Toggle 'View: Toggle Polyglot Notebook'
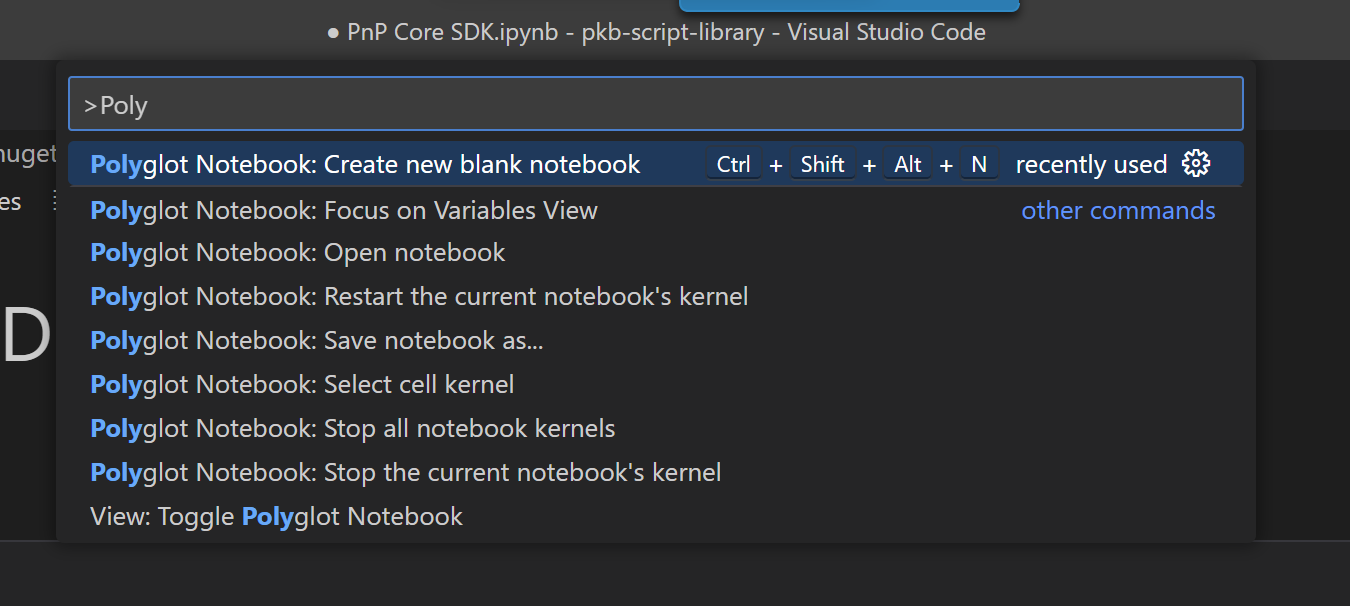1350x606 pixels. [x=275, y=516]
